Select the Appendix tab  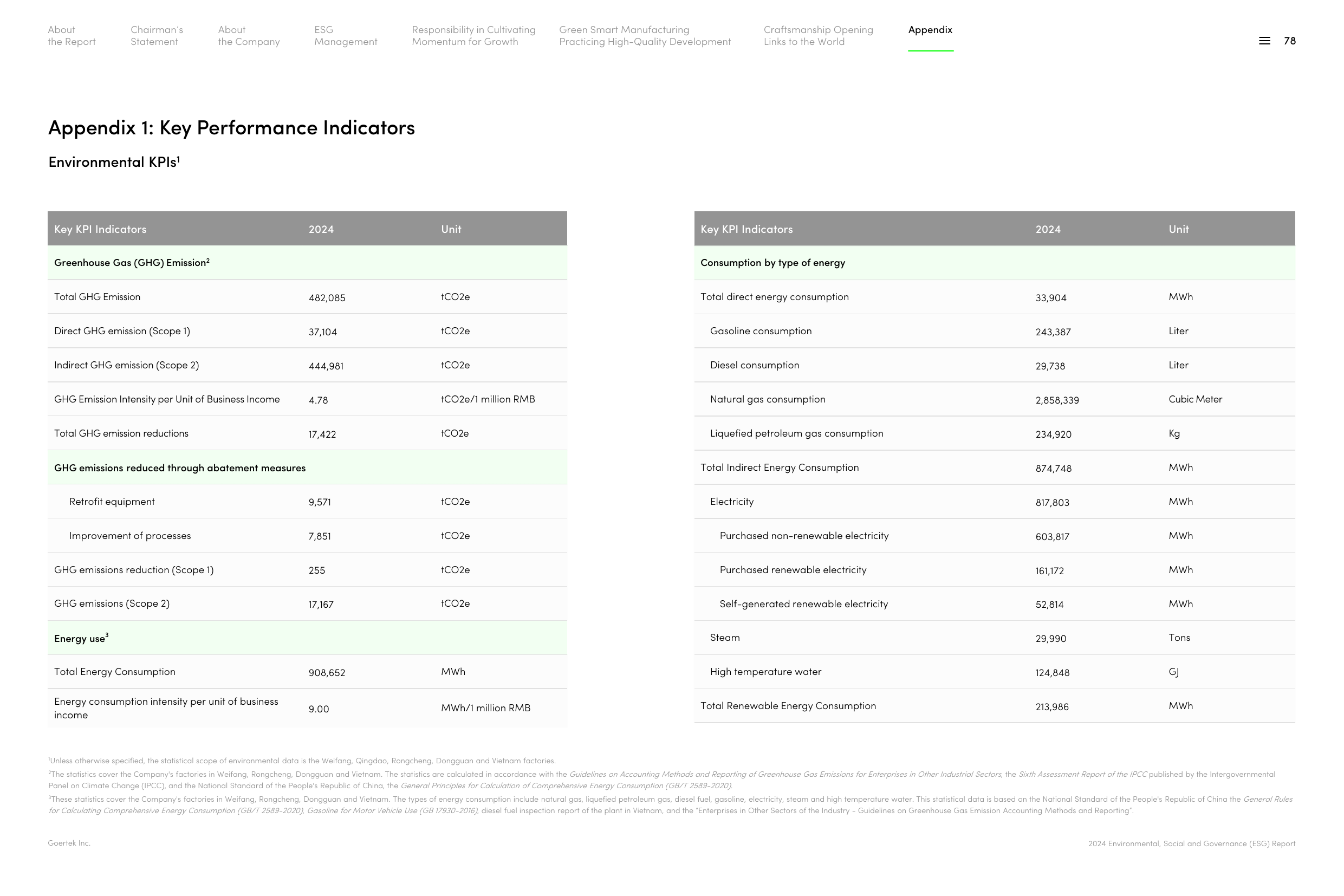[x=930, y=30]
